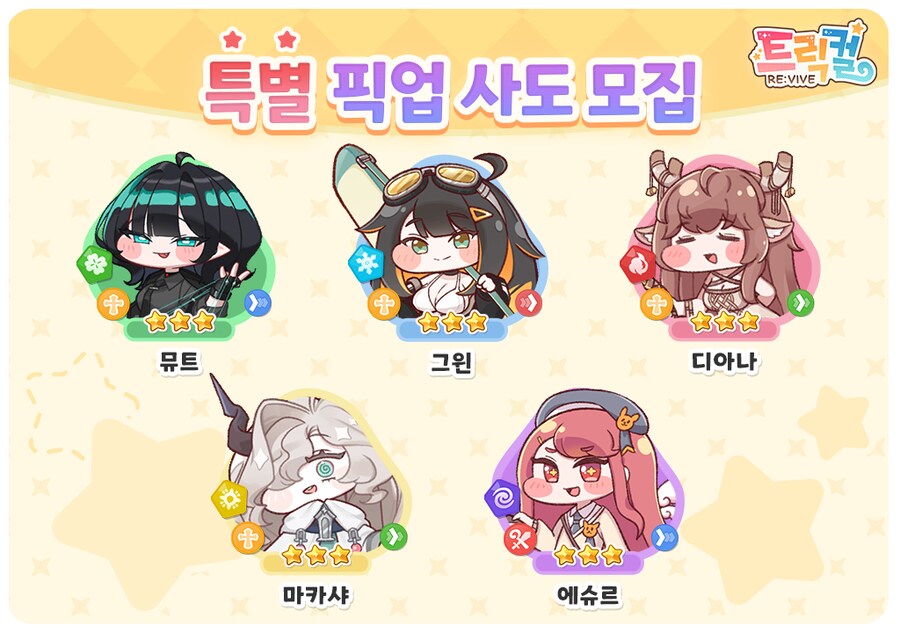Screen dimensions: 900x633
Task: Click the 에슈르 name label
Action: coord(588,595)
